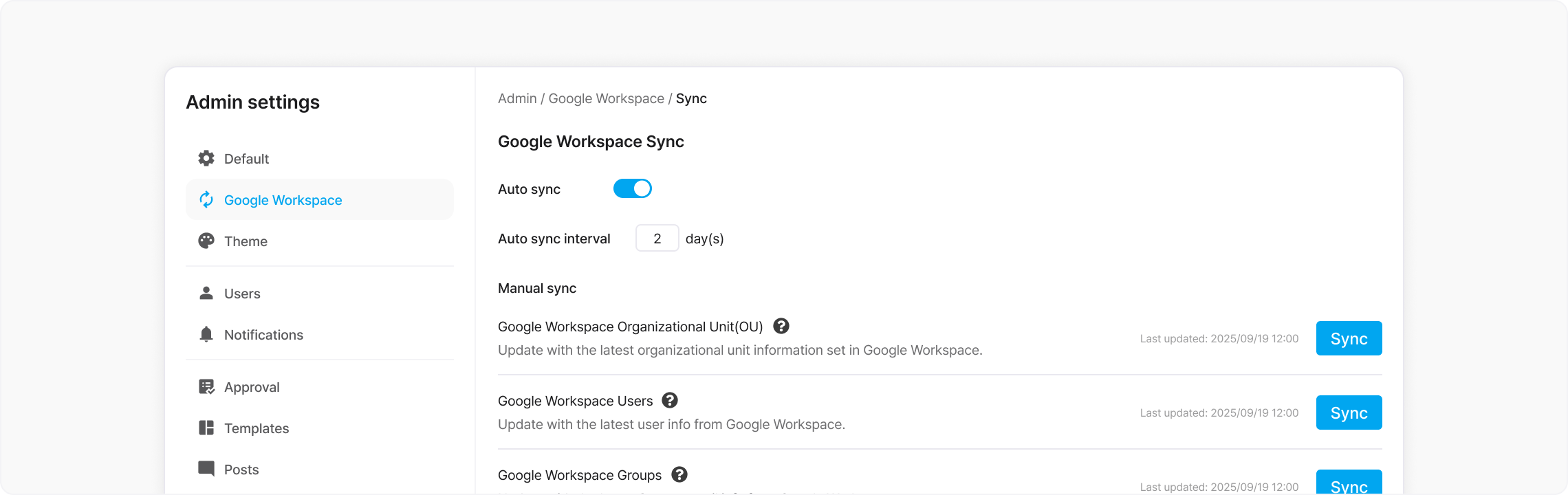Focus the Auto sync interval field
Viewport: 1568px width, 495px height.
tap(657, 238)
